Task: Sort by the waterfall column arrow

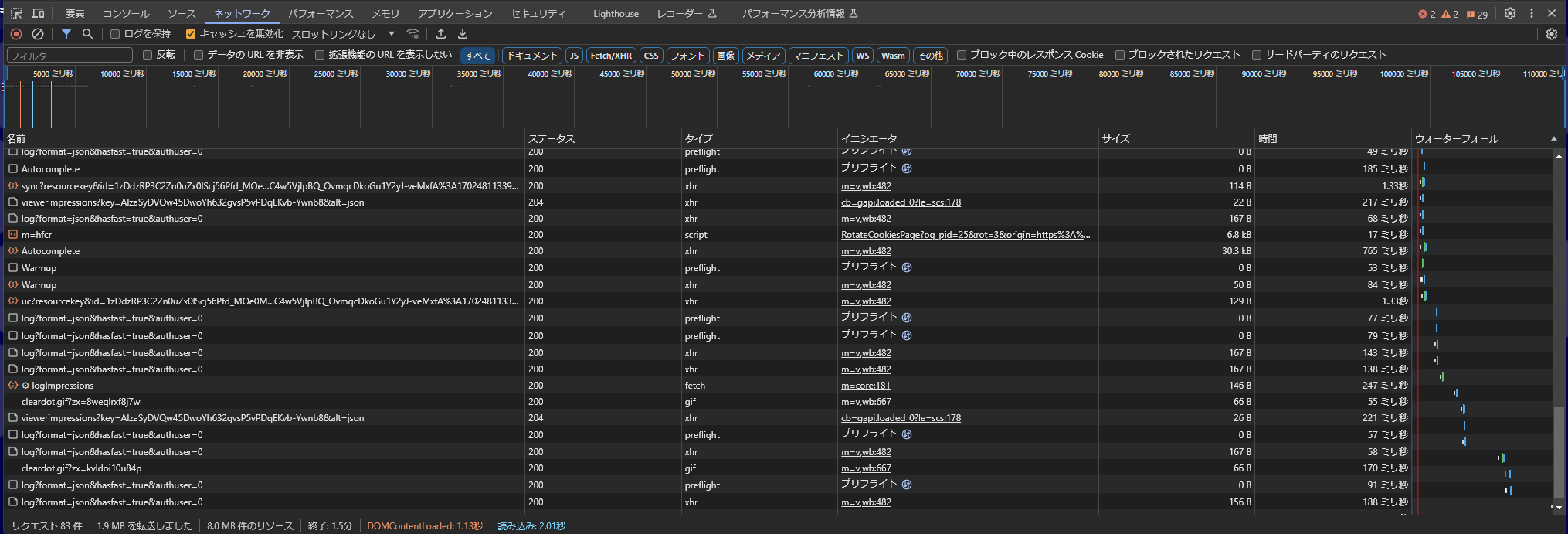Action: click(1554, 138)
